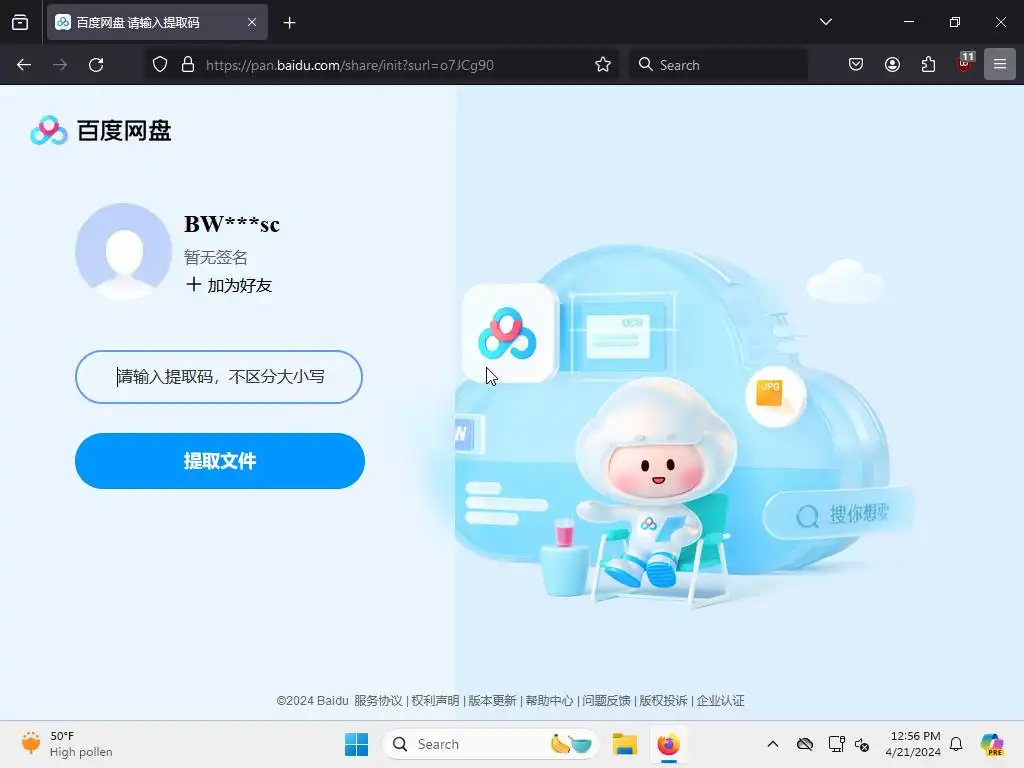The image size is (1024, 768).
Task: Open the 服务协议 footer link
Action: coord(379,701)
